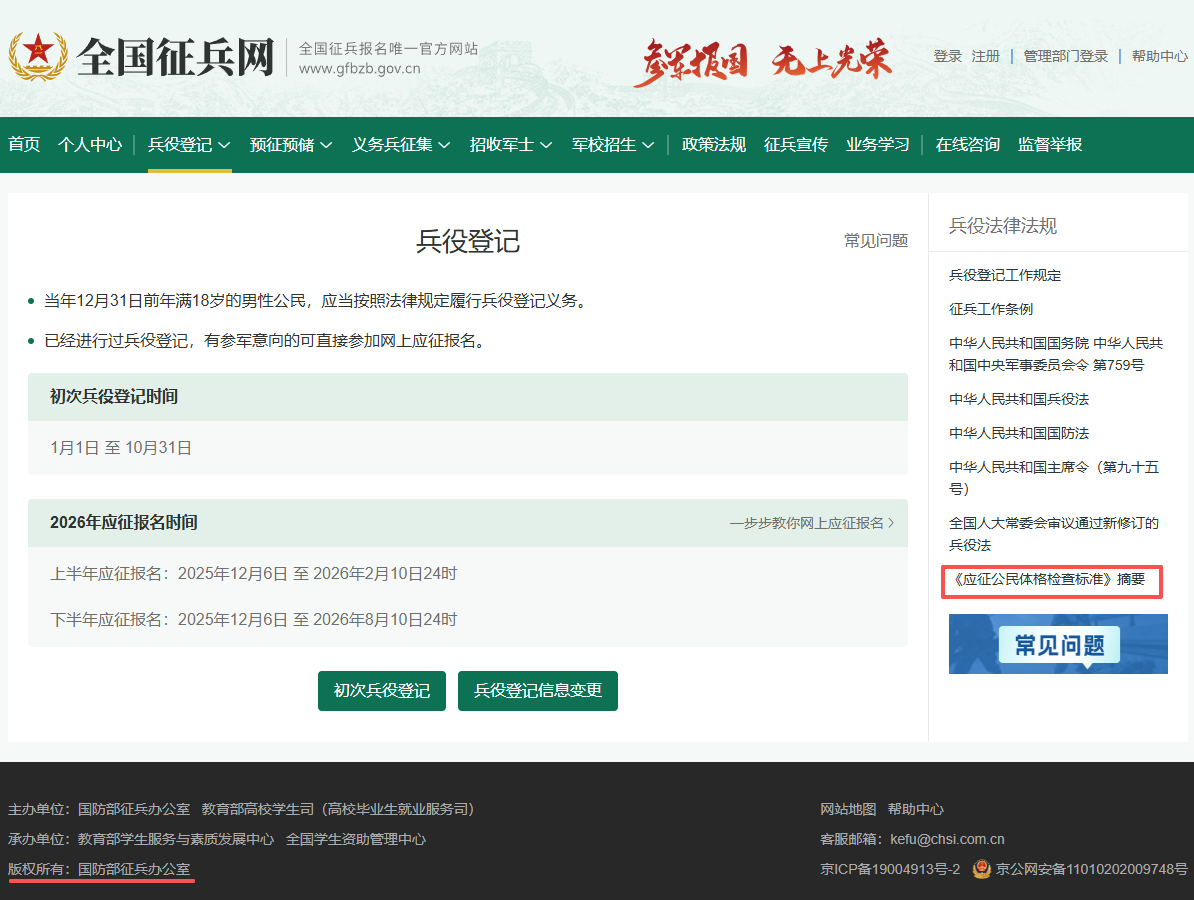
Task: Open 全国人大常委会审议通过新修订的兵役法 link
Action: tap(1054, 534)
